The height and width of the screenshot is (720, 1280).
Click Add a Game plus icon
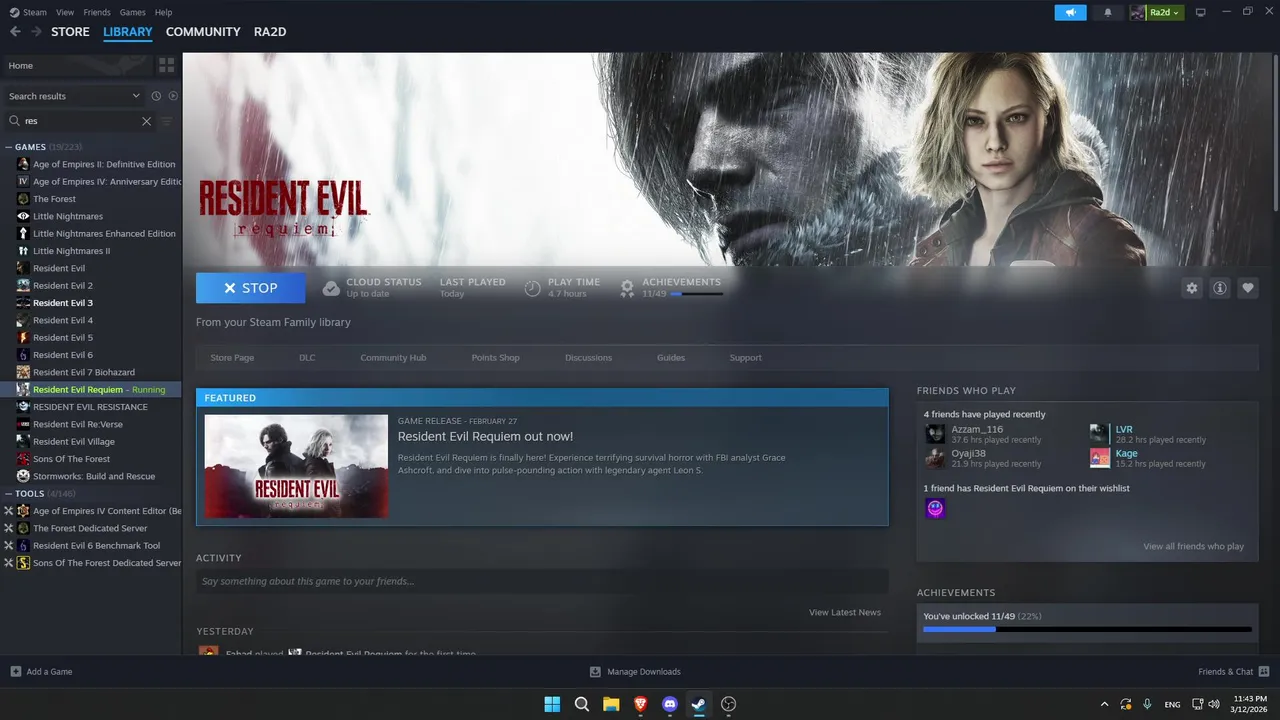(15, 671)
